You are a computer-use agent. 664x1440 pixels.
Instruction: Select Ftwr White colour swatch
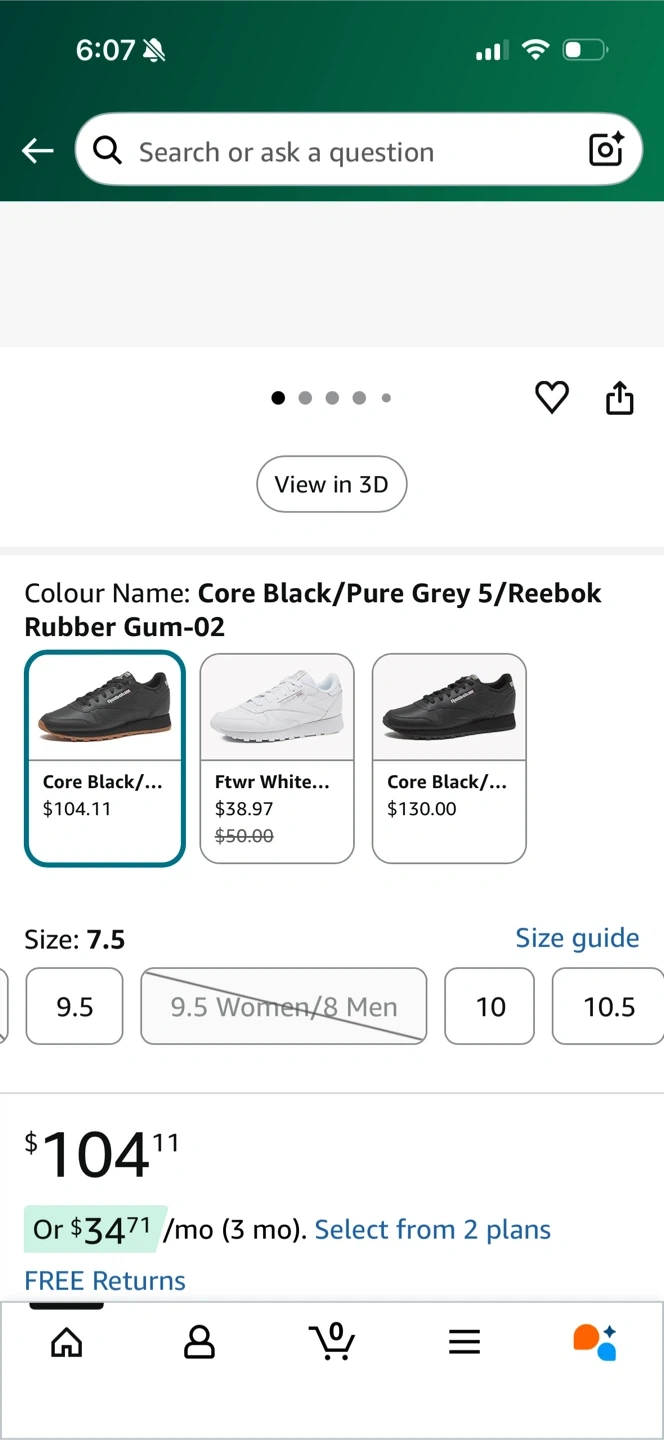click(277, 758)
